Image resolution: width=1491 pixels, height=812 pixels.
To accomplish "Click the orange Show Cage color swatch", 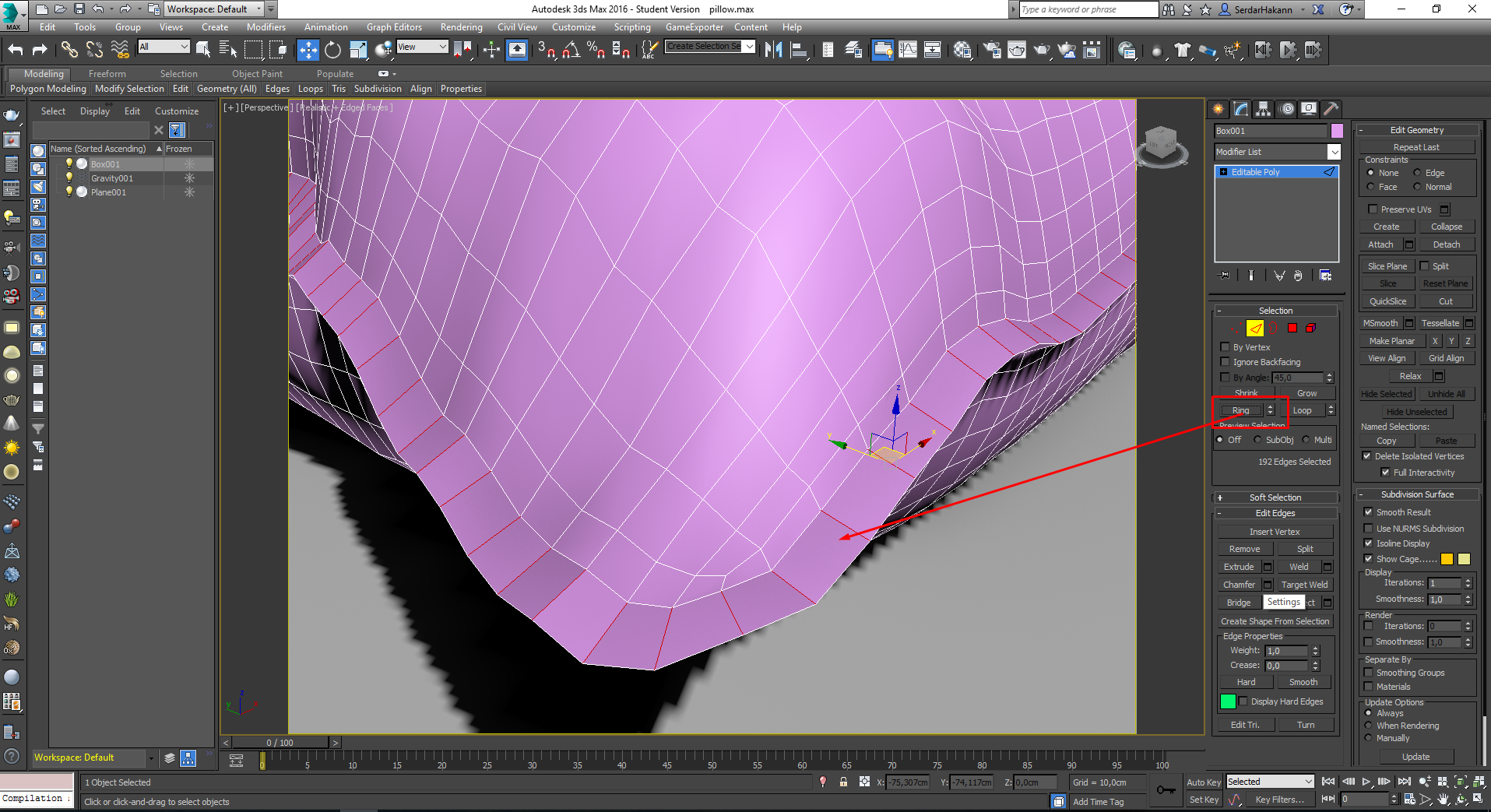I will pos(1447,559).
